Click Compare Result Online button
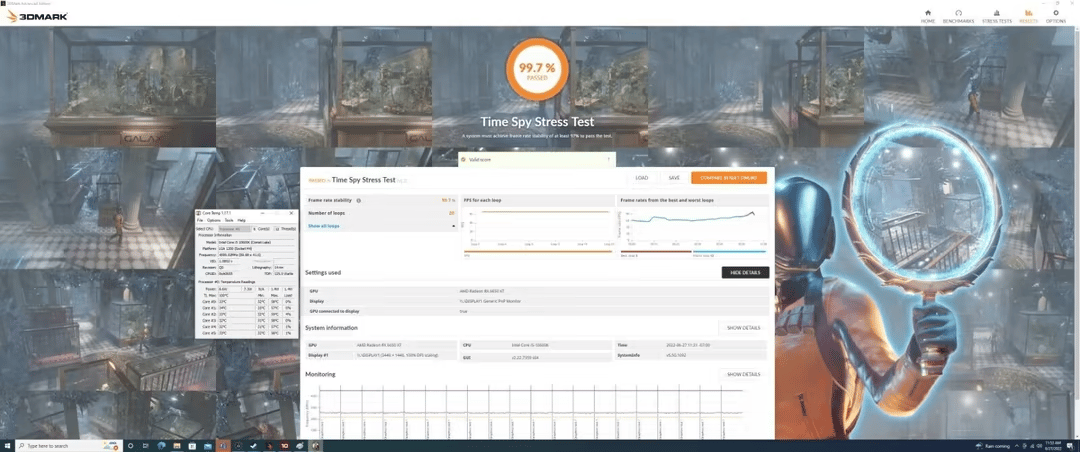Image resolution: width=1080 pixels, height=452 pixels. click(729, 178)
